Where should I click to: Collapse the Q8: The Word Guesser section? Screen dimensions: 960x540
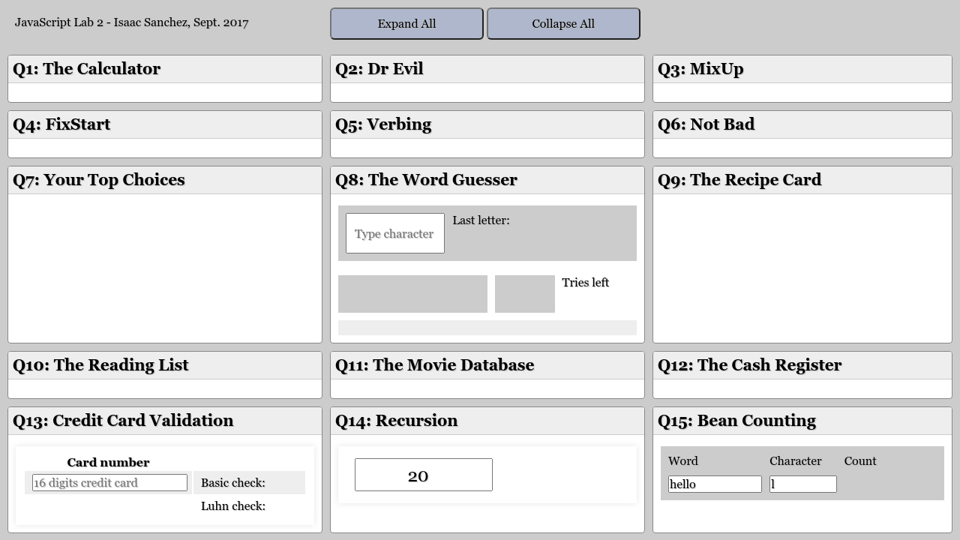(487, 180)
